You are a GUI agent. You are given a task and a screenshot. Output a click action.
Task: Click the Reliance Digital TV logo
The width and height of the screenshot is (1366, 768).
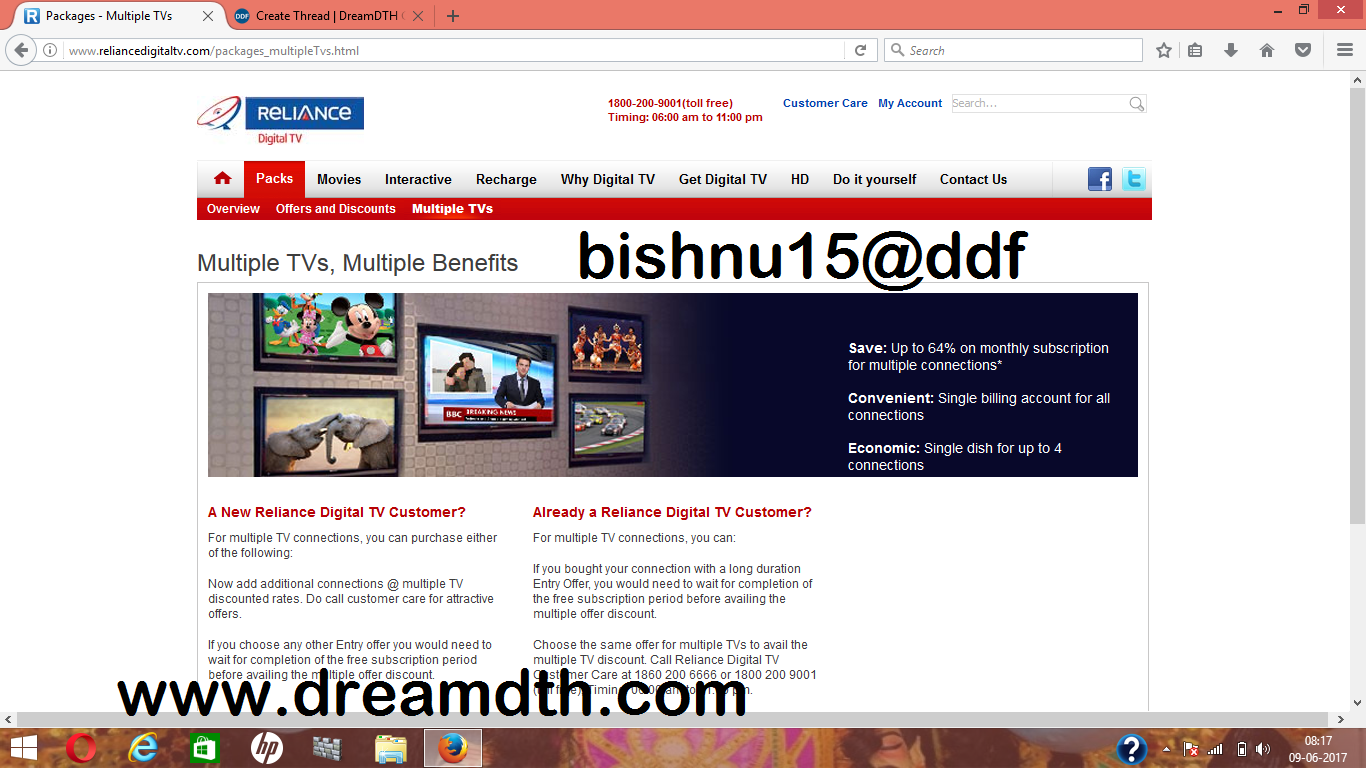(x=280, y=120)
